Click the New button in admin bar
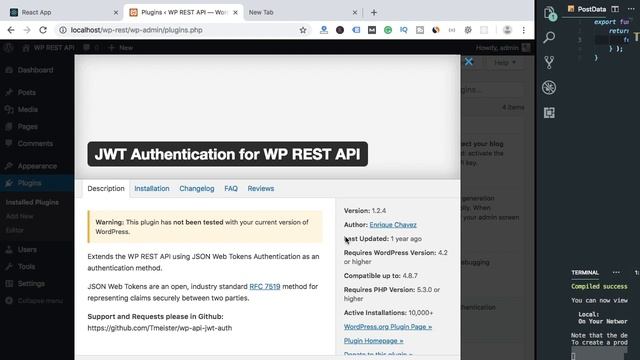This screenshot has height=360, width=640. pyautogui.click(x=121, y=48)
